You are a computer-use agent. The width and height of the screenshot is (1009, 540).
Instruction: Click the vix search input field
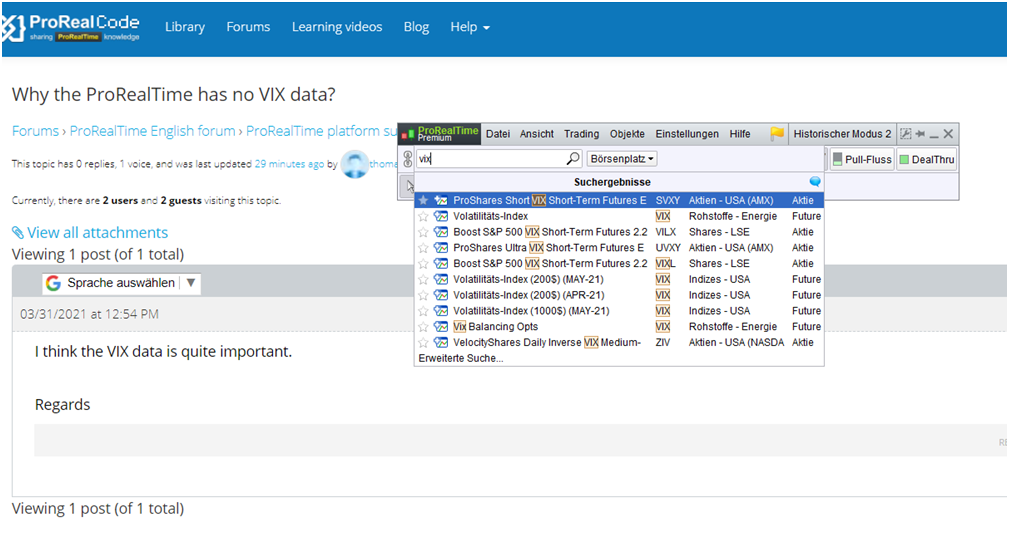click(490, 159)
